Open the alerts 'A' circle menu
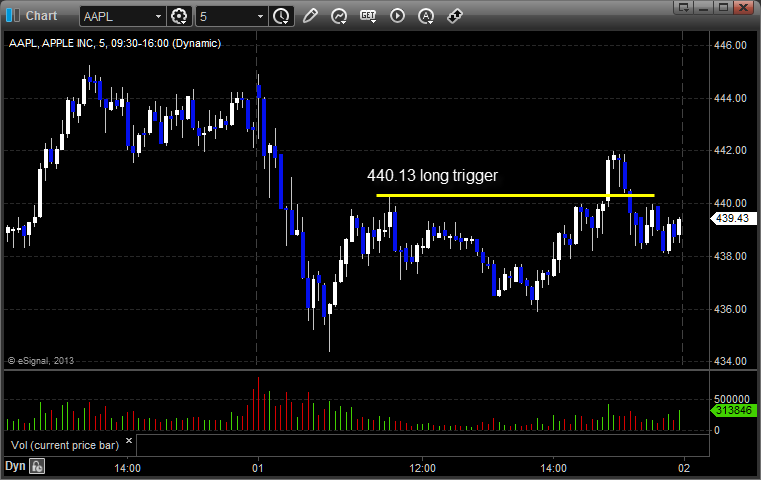This screenshot has height=480, width=761. pos(426,16)
